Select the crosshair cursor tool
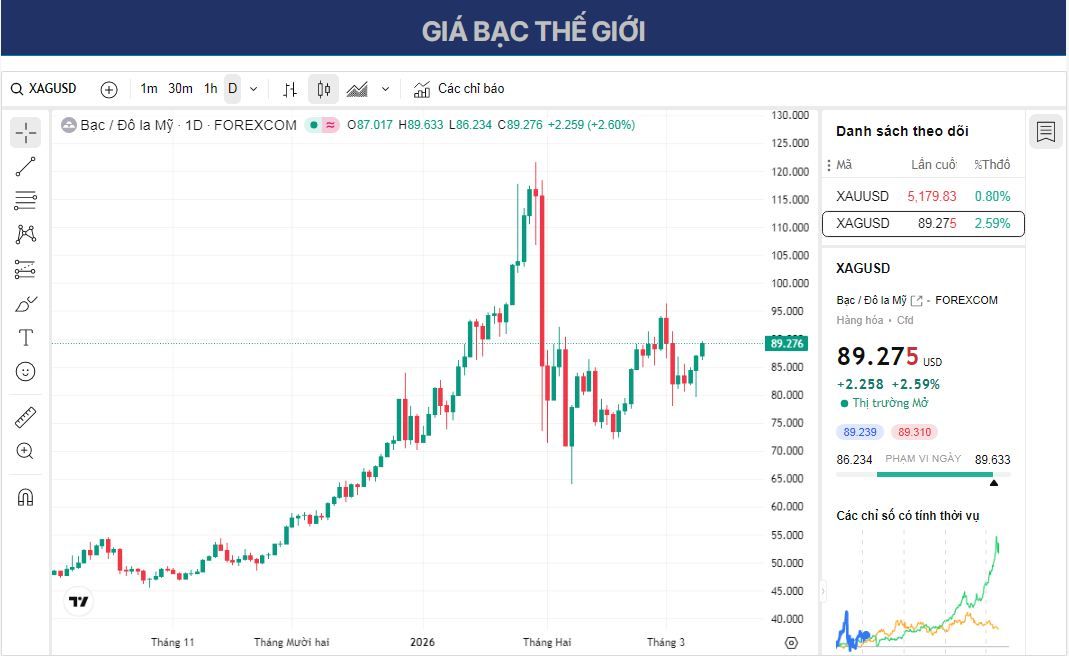This screenshot has width=1069, height=656. [25, 132]
